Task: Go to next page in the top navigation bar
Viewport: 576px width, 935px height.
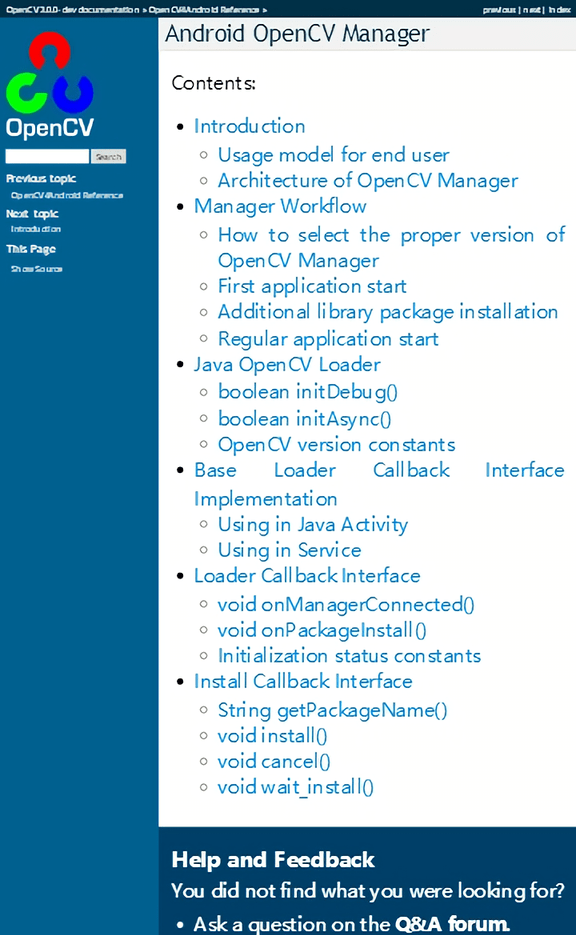Action: coord(532,10)
